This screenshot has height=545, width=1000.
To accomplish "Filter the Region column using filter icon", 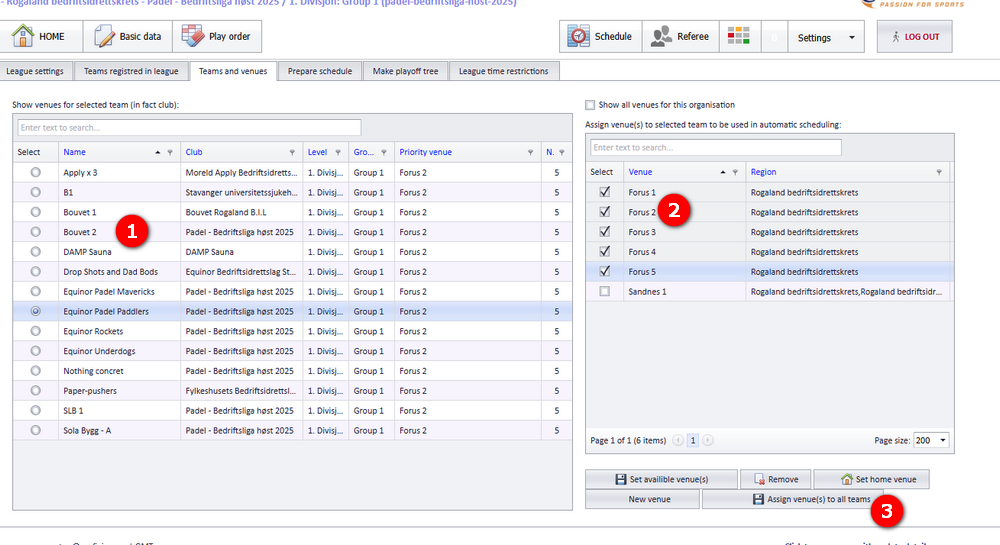I will 939,172.
